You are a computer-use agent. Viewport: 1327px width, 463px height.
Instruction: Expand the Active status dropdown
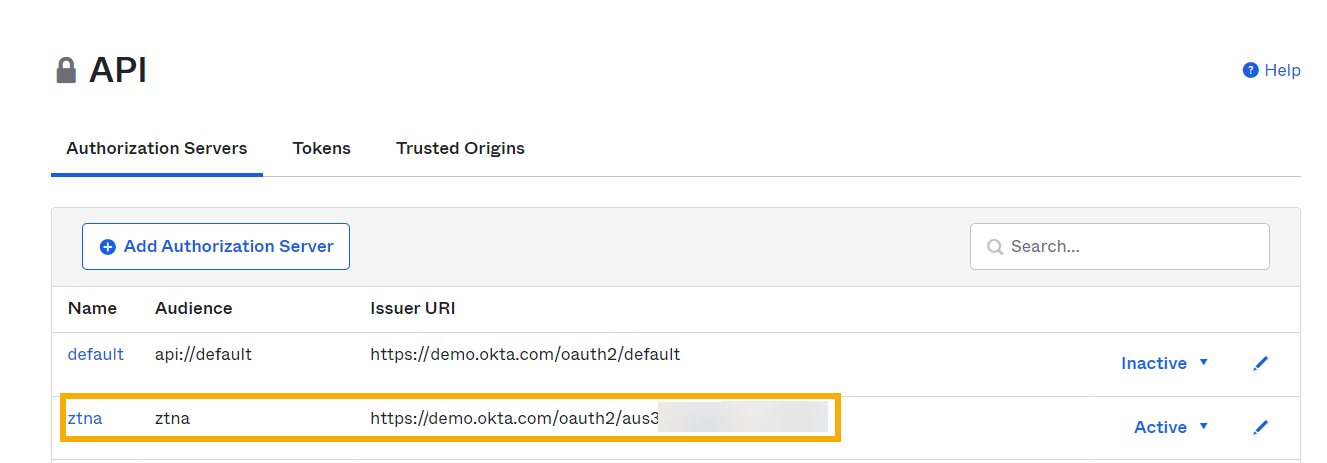click(x=1171, y=427)
